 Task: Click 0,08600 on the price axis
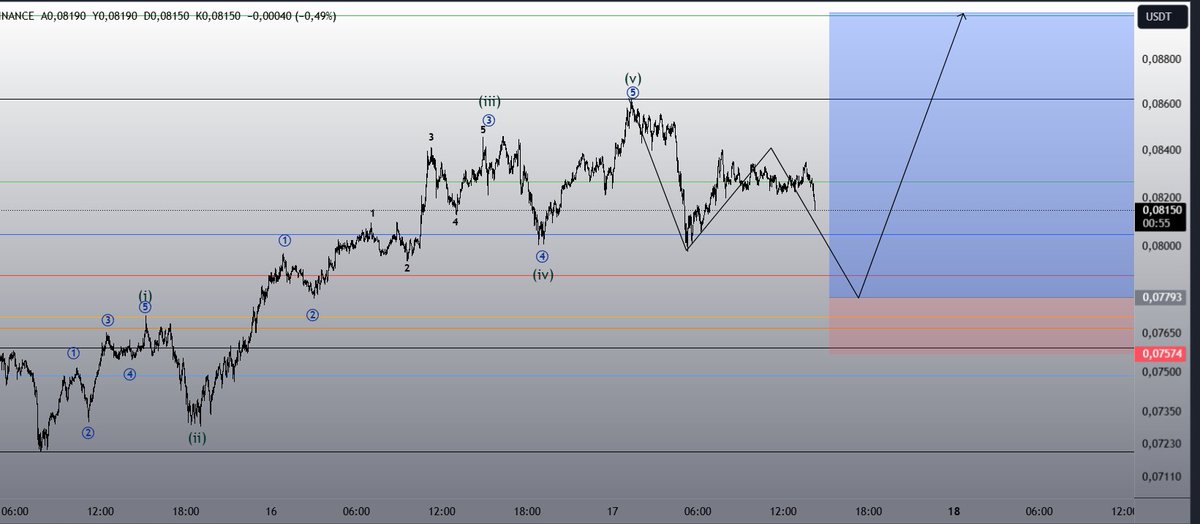point(1161,104)
